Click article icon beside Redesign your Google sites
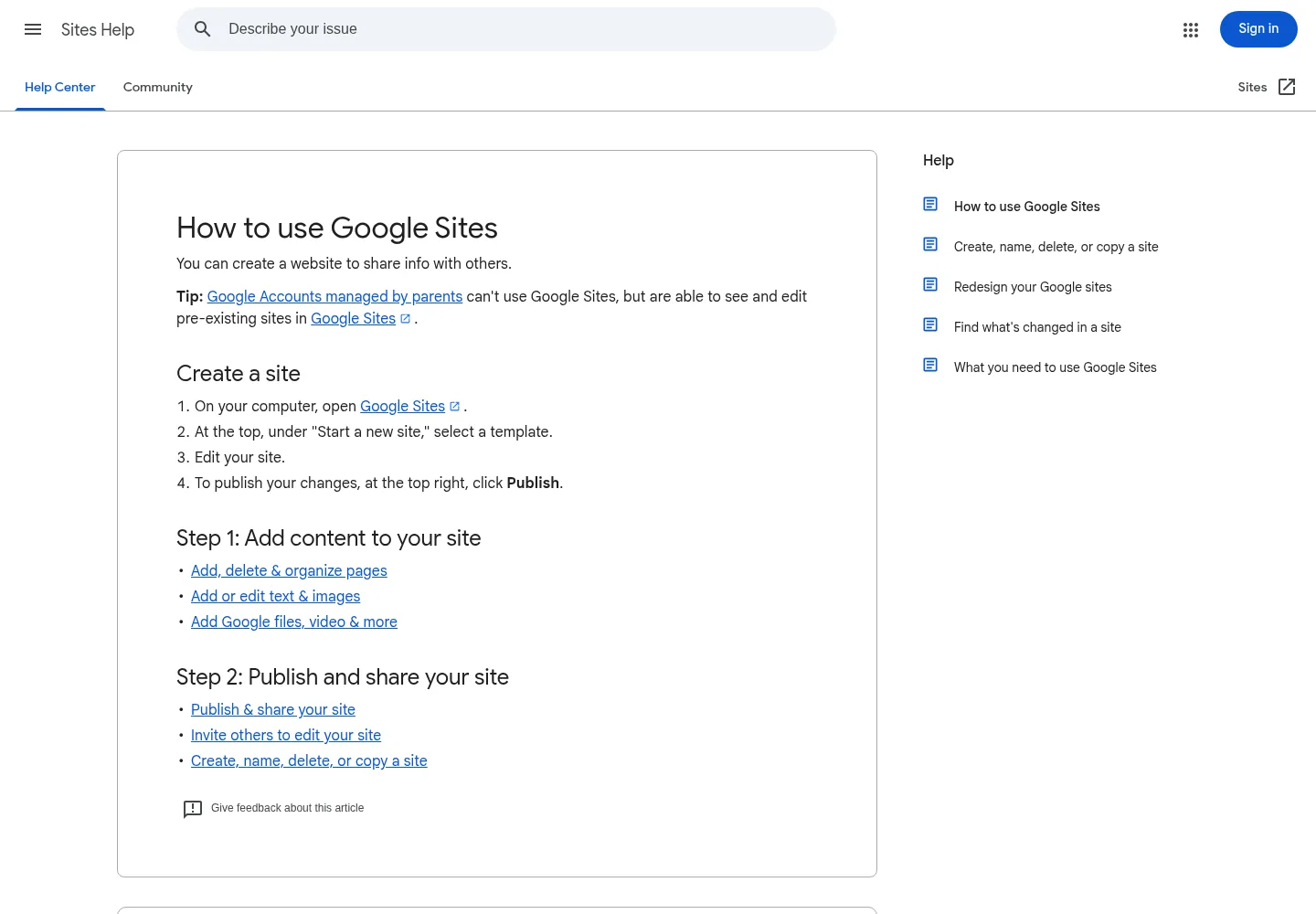Image resolution: width=1316 pixels, height=914 pixels. [930, 284]
